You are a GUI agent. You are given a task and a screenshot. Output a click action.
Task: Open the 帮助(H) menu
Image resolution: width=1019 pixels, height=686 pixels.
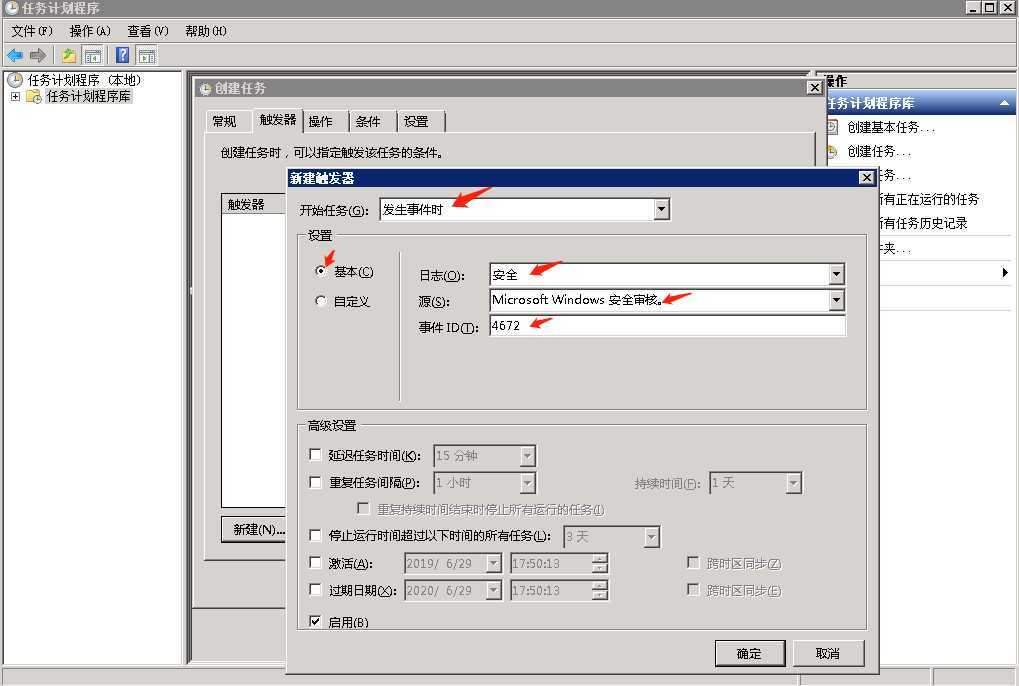[205, 31]
